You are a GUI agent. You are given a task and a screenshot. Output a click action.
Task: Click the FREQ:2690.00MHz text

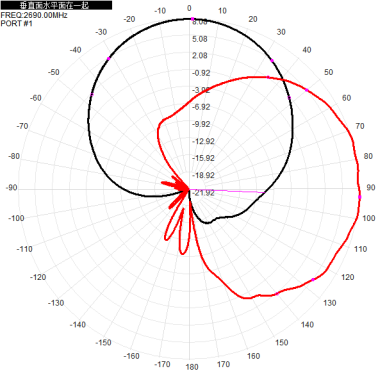pos(34,15)
